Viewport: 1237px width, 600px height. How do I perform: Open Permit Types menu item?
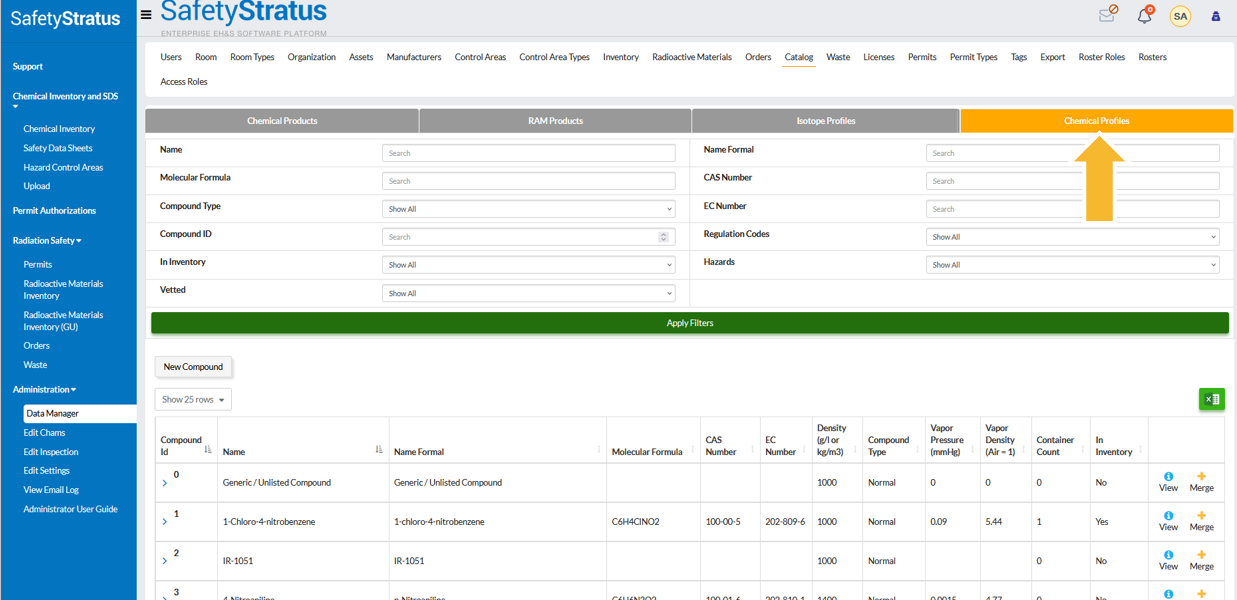pyautogui.click(x=973, y=57)
